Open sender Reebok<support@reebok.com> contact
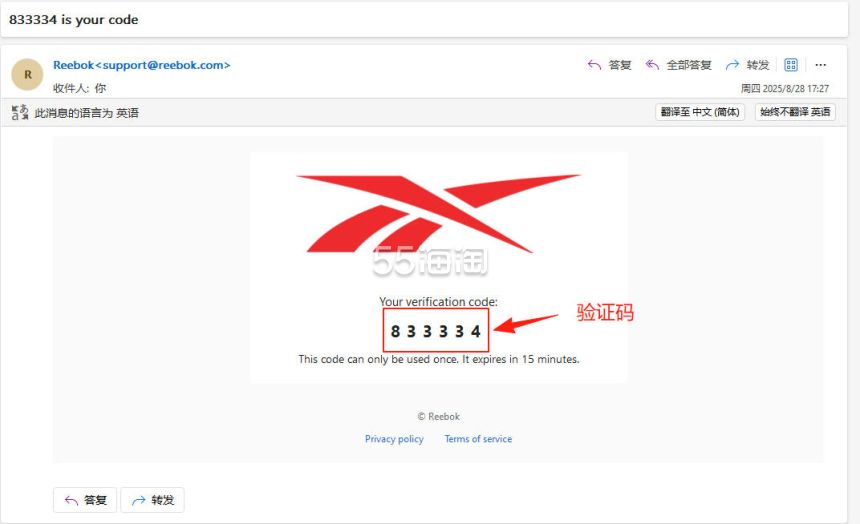Viewport: 860px width, 524px height. (x=141, y=65)
